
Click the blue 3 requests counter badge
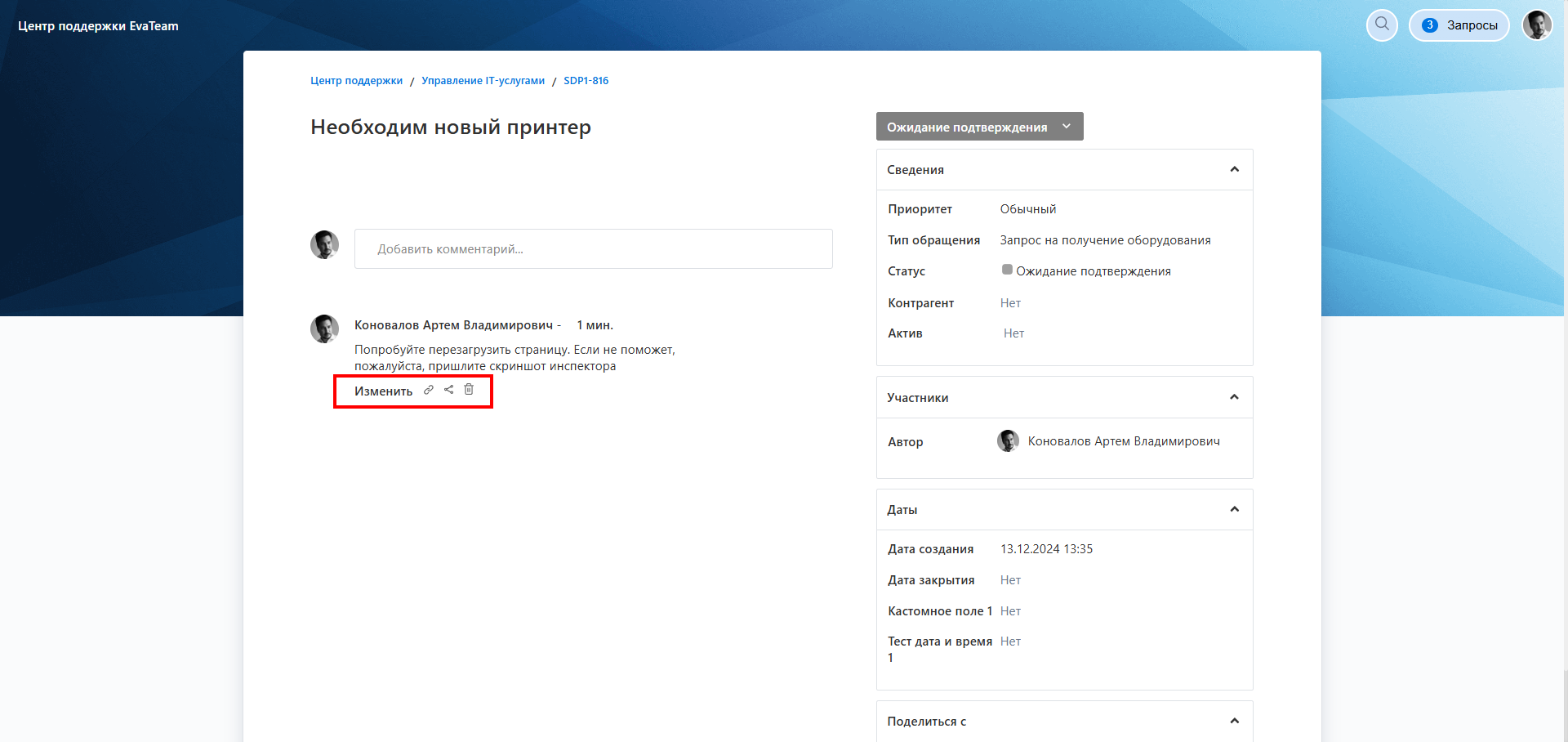click(x=1429, y=25)
